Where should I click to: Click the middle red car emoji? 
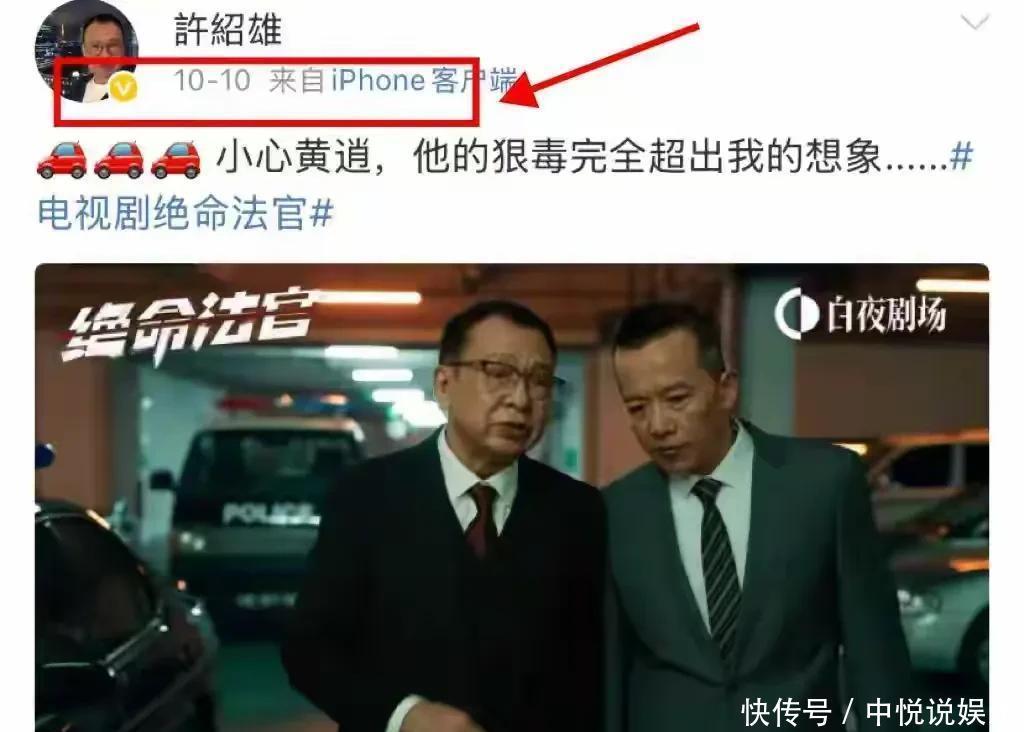click(118, 159)
